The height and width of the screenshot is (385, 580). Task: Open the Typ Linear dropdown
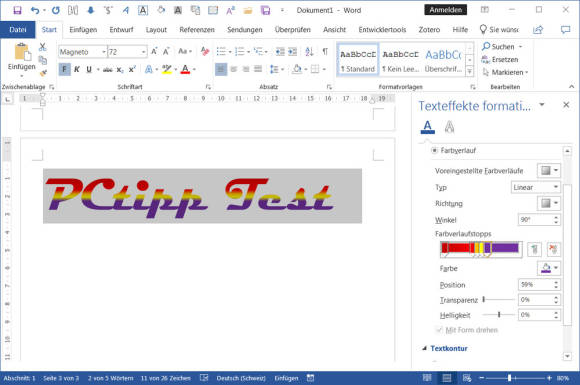pyautogui.click(x=536, y=187)
